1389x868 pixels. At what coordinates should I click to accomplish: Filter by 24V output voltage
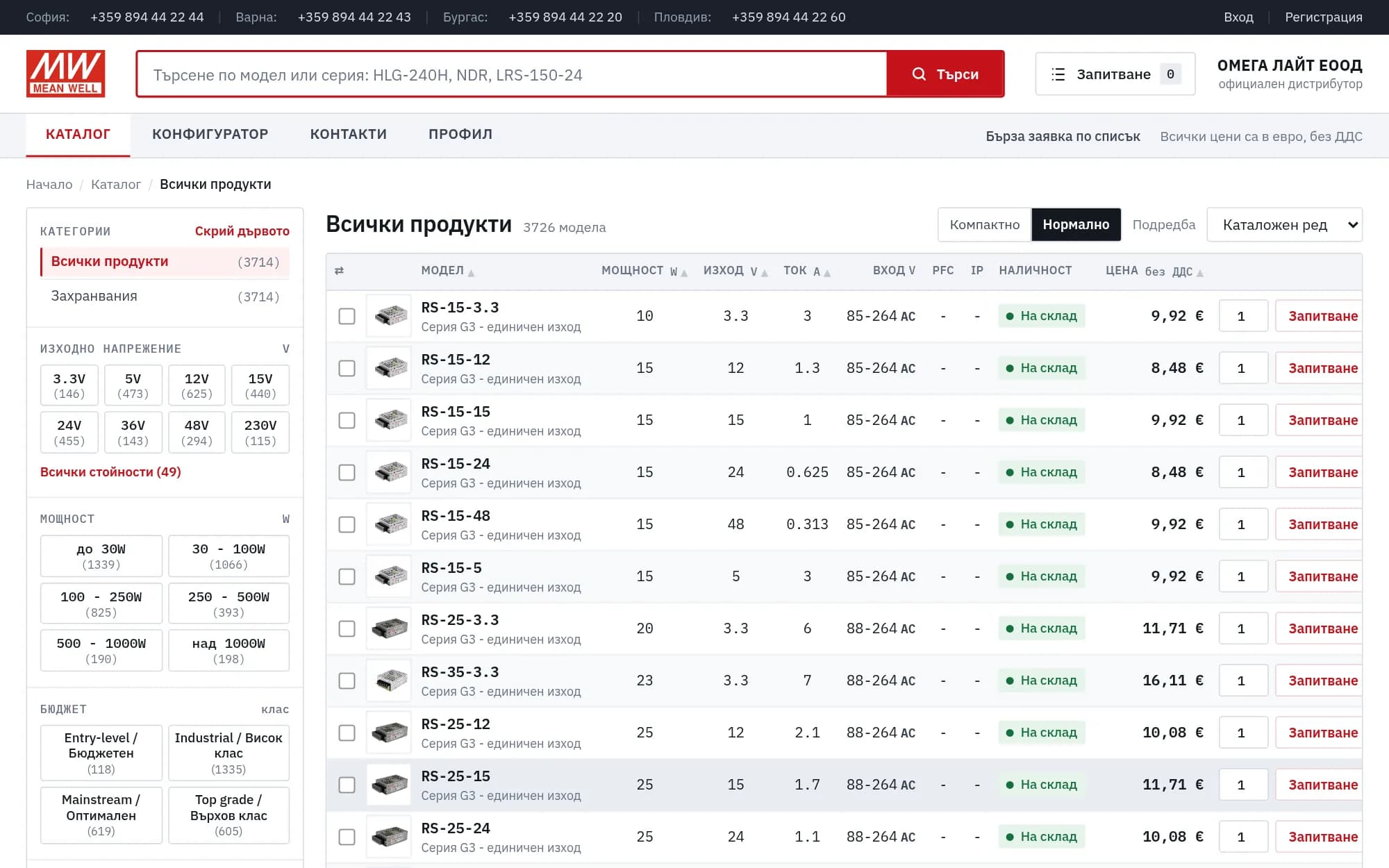[69, 433]
